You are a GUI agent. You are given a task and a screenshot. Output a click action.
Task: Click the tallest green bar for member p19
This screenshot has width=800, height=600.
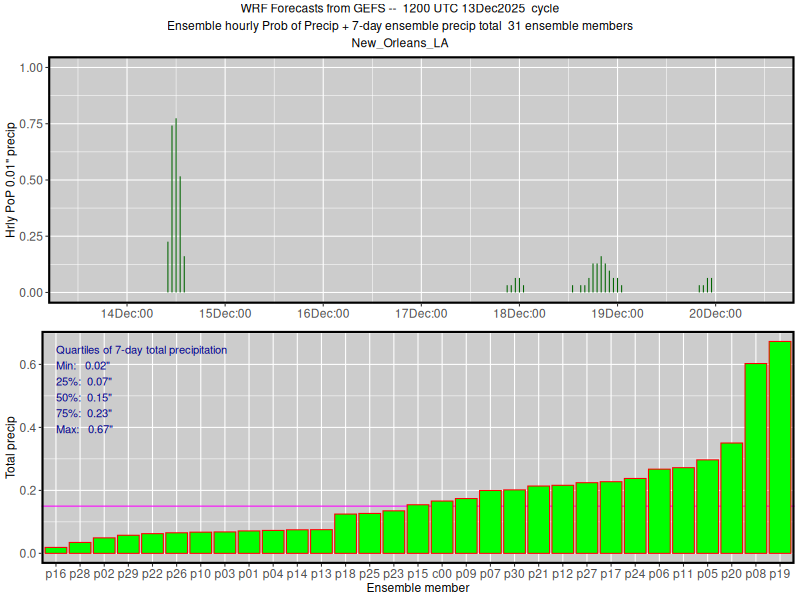tap(780, 448)
